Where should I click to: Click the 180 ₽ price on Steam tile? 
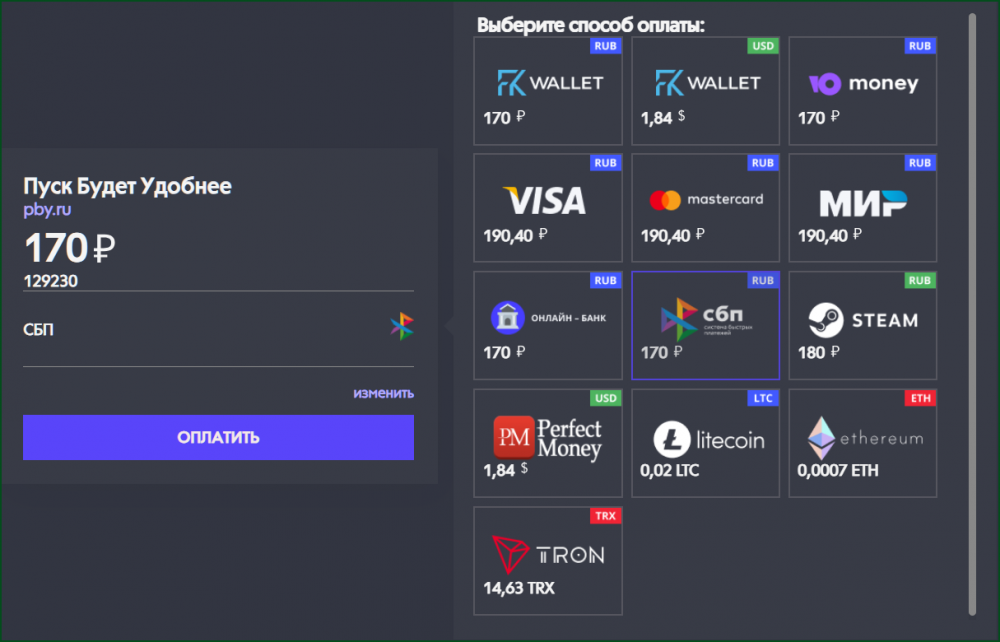[819, 353]
